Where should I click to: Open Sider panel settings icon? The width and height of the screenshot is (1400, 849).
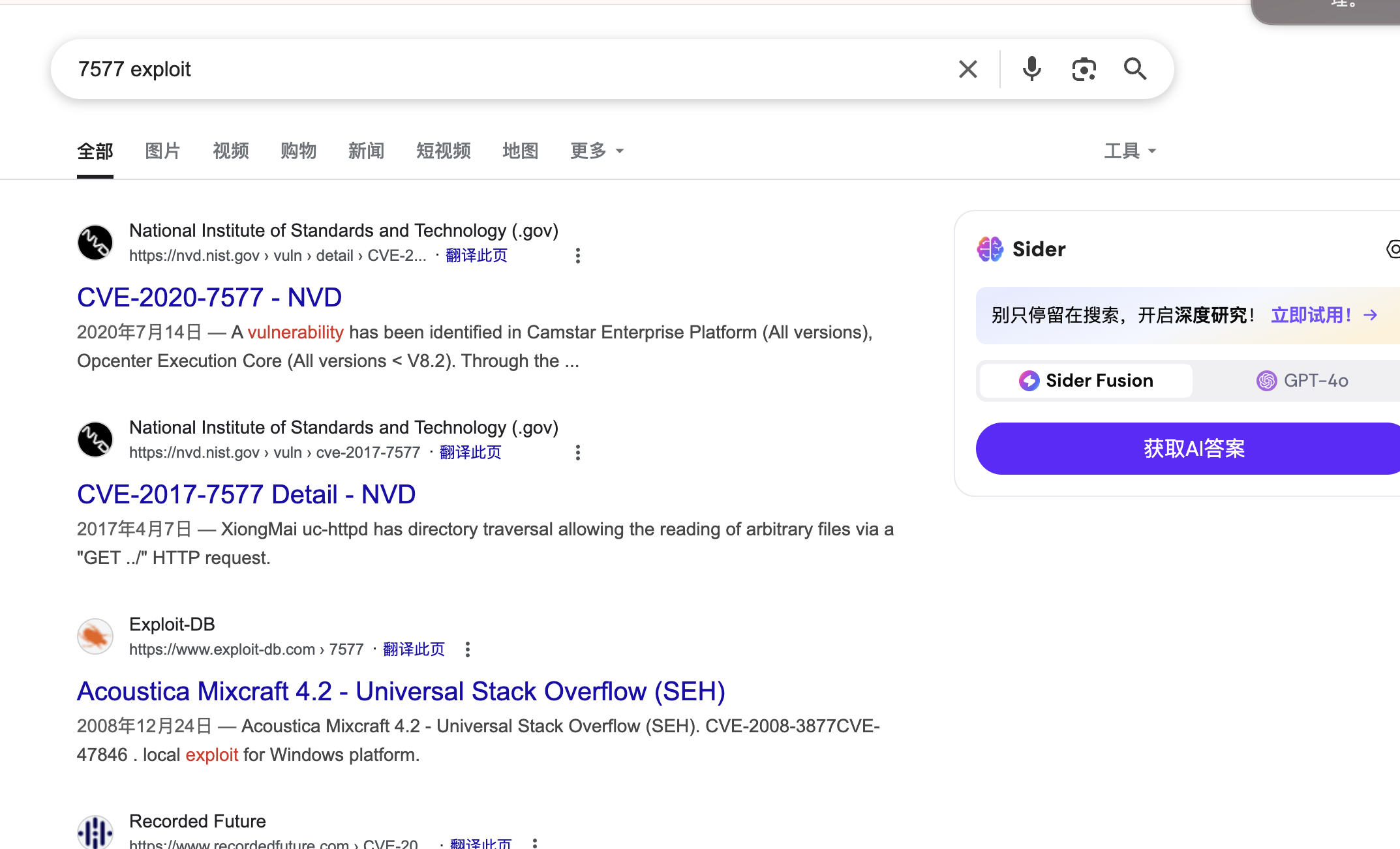[x=1393, y=249]
